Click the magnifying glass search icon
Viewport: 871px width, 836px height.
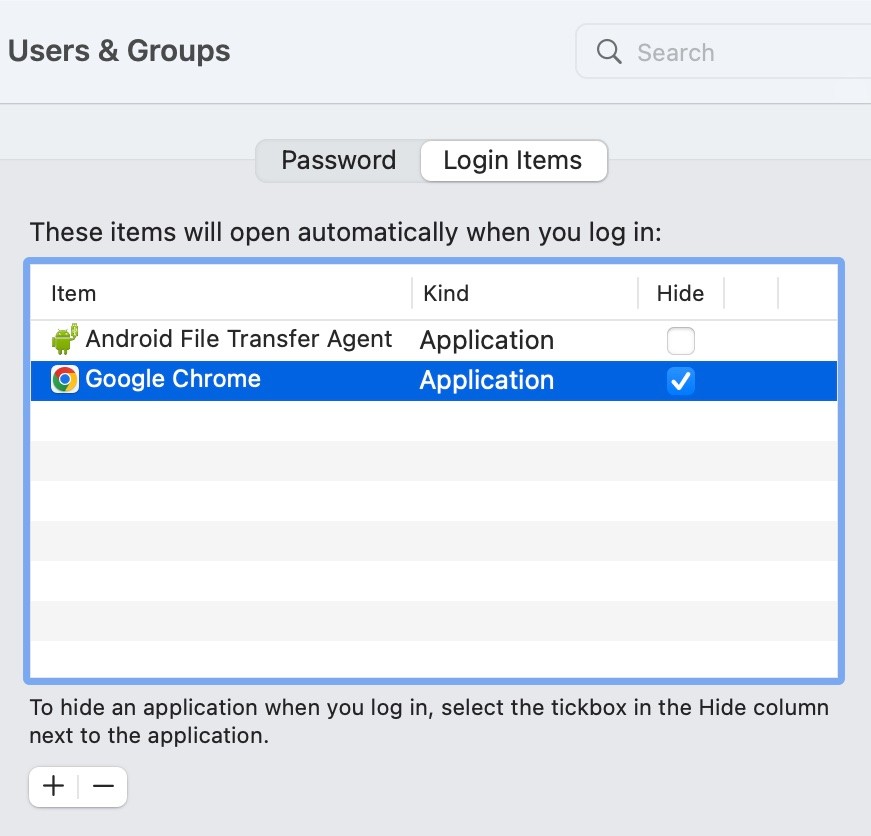[609, 51]
